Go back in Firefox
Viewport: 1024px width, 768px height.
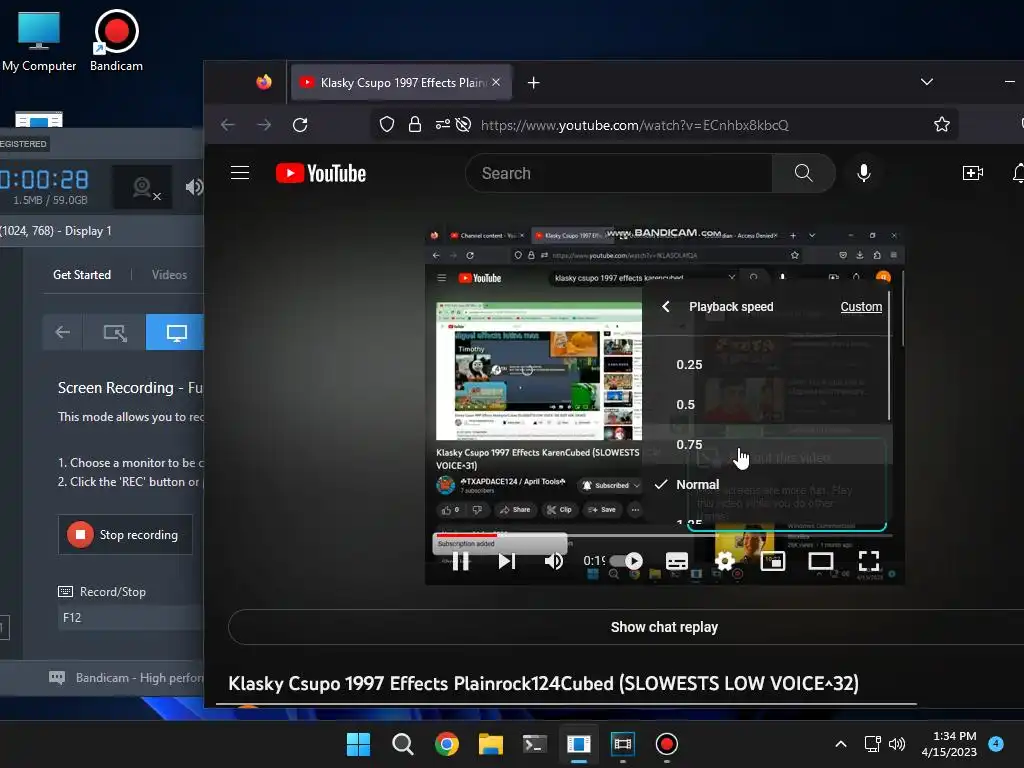tap(227, 125)
